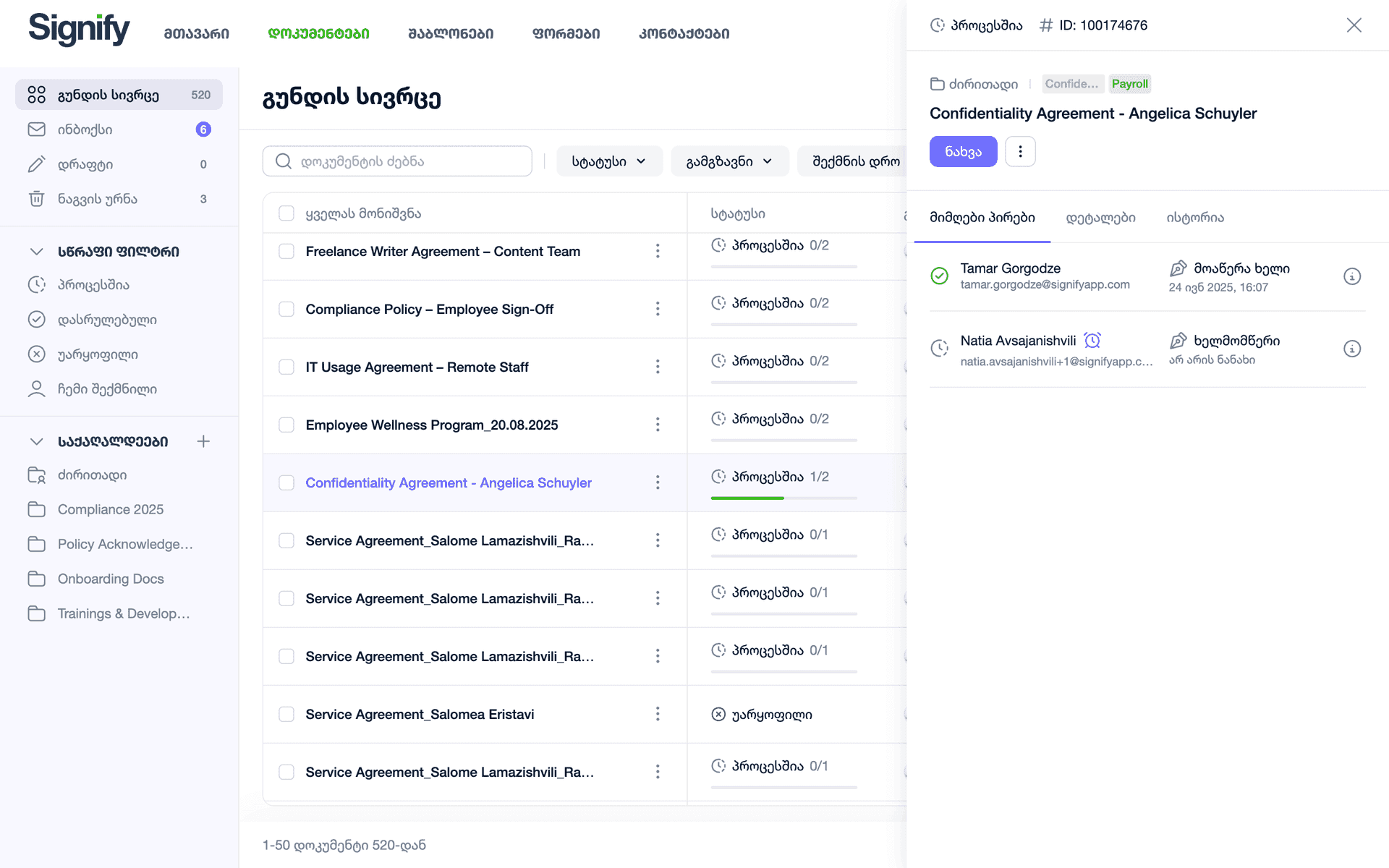Open the შექმნის დრო filter dropdown

854,161
